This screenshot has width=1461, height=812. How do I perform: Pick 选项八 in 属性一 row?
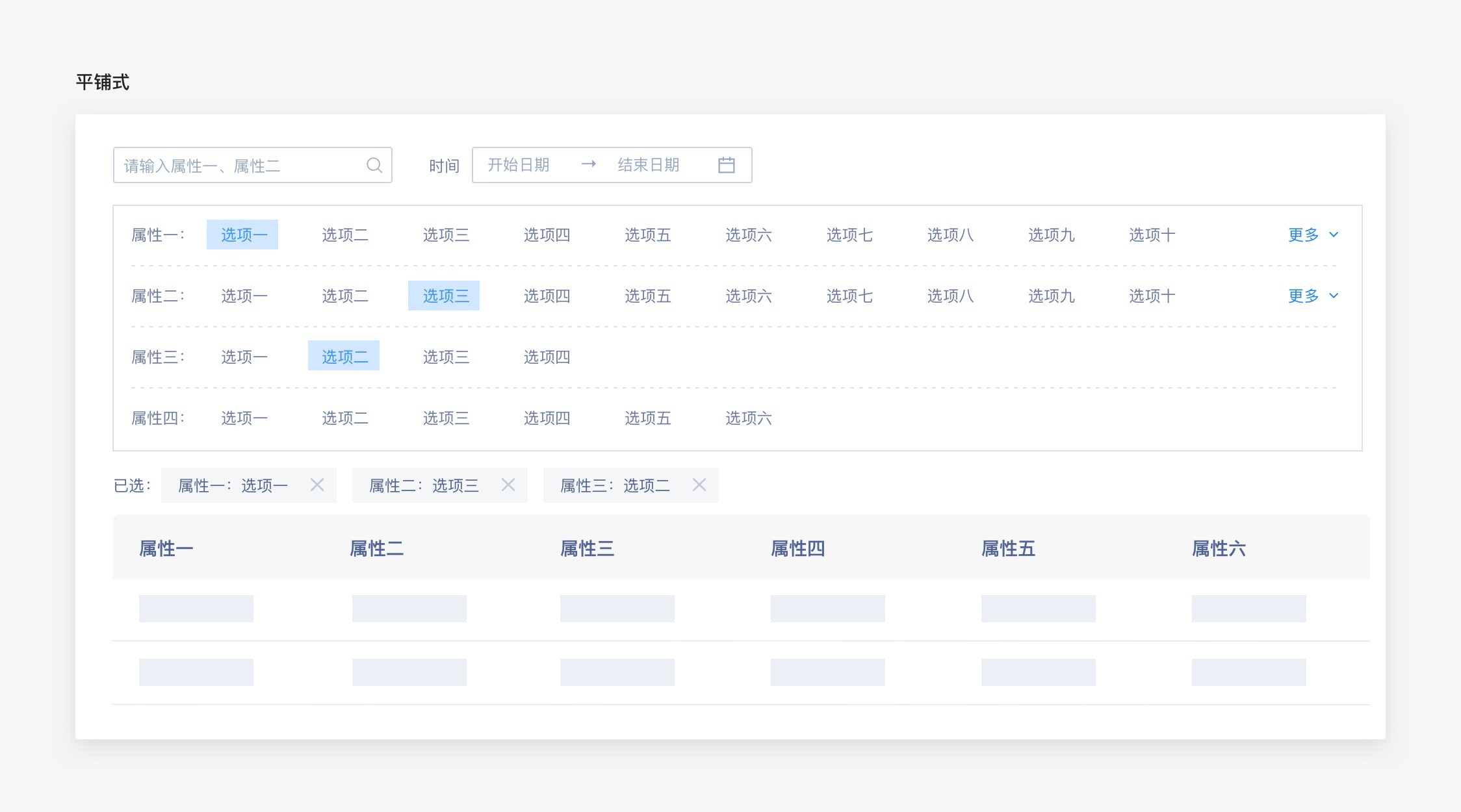click(951, 235)
